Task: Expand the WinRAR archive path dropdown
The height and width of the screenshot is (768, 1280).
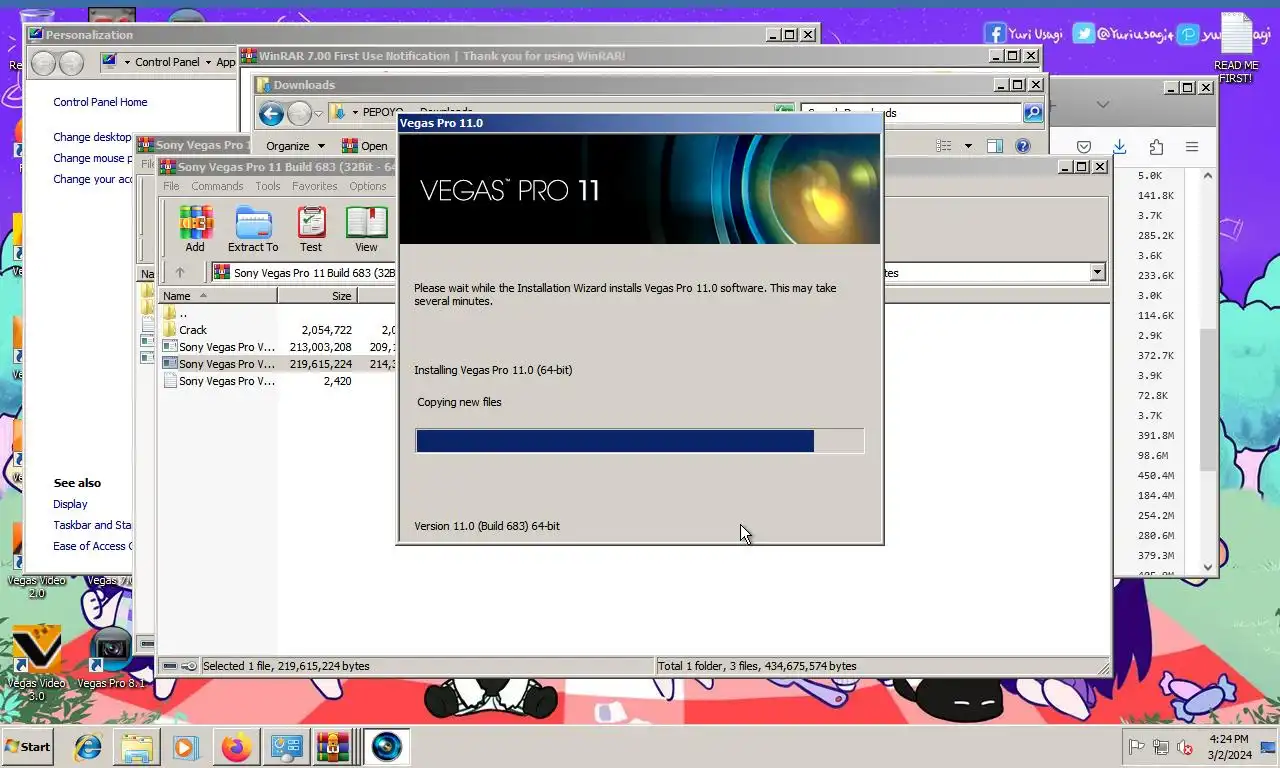Action: pos(1097,272)
